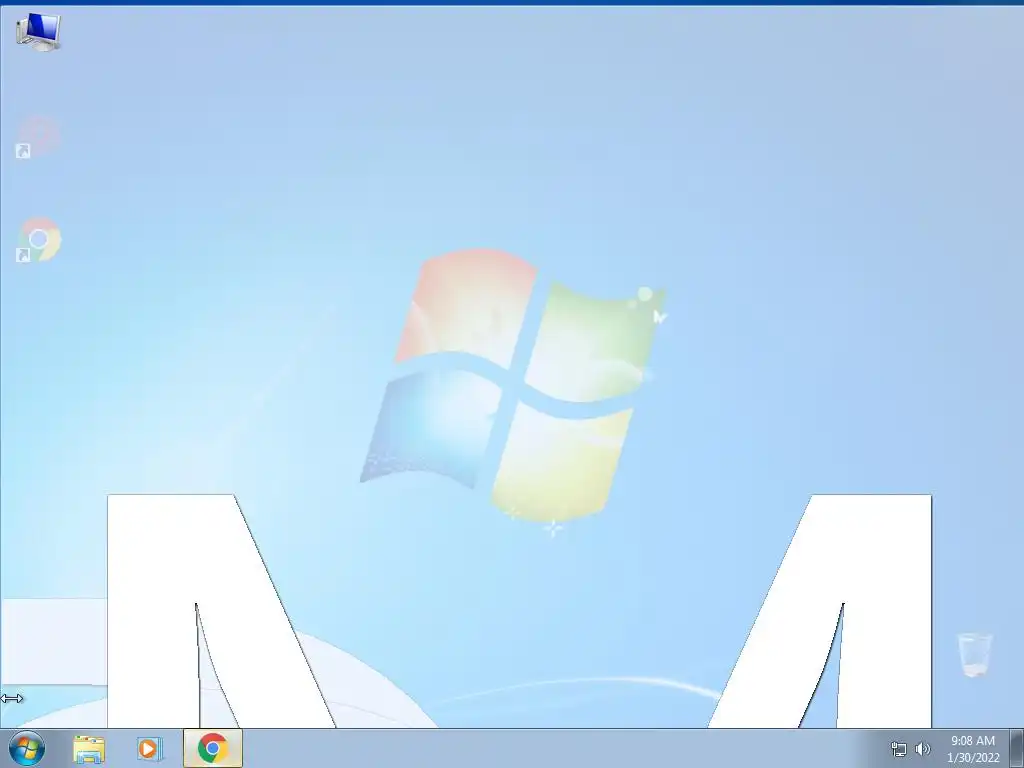Open the Computer desktop icon
Viewport: 1024px width, 768px height.
point(39,31)
